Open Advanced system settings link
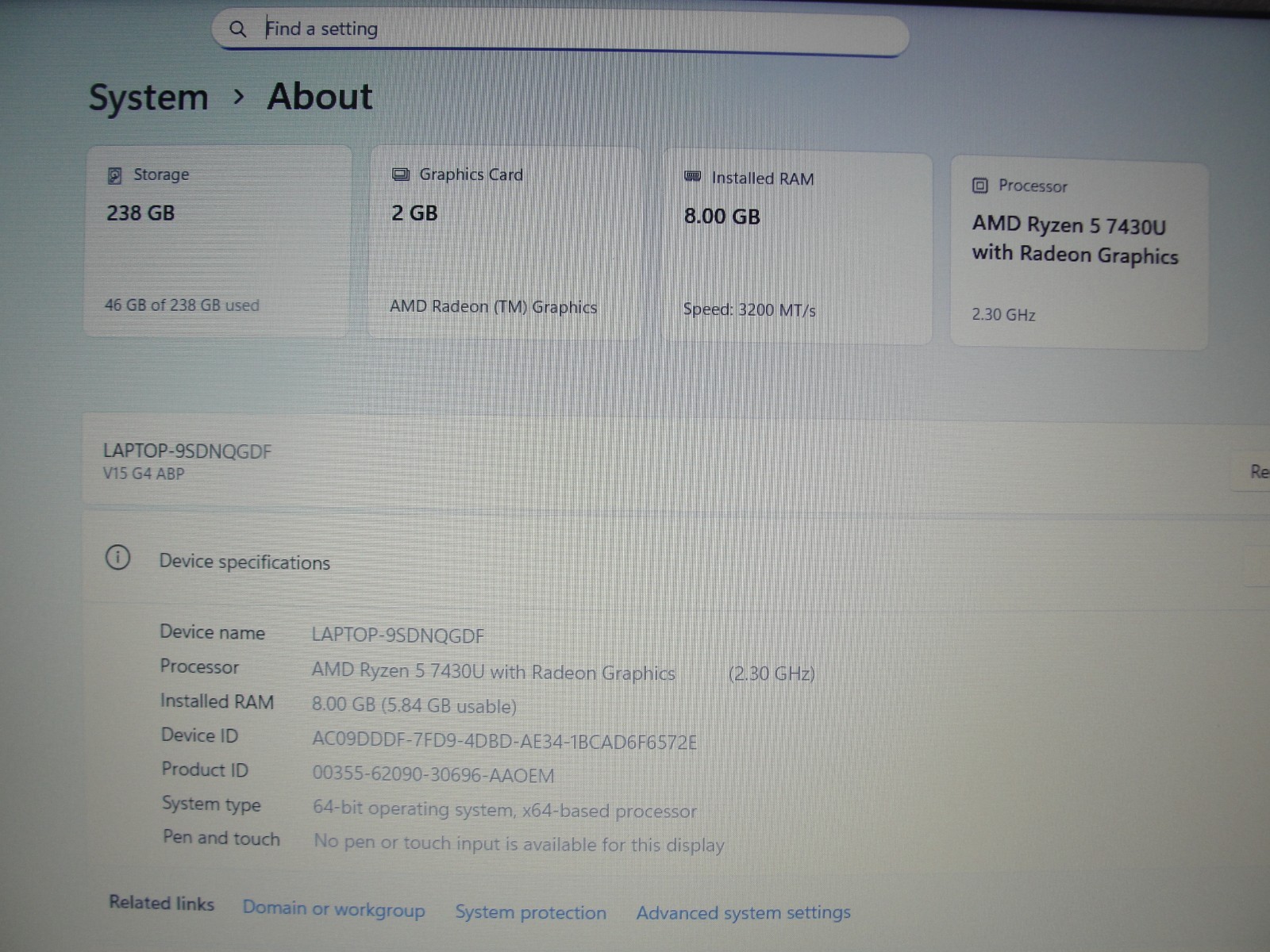Image resolution: width=1270 pixels, height=952 pixels. pyautogui.click(x=743, y=913)
